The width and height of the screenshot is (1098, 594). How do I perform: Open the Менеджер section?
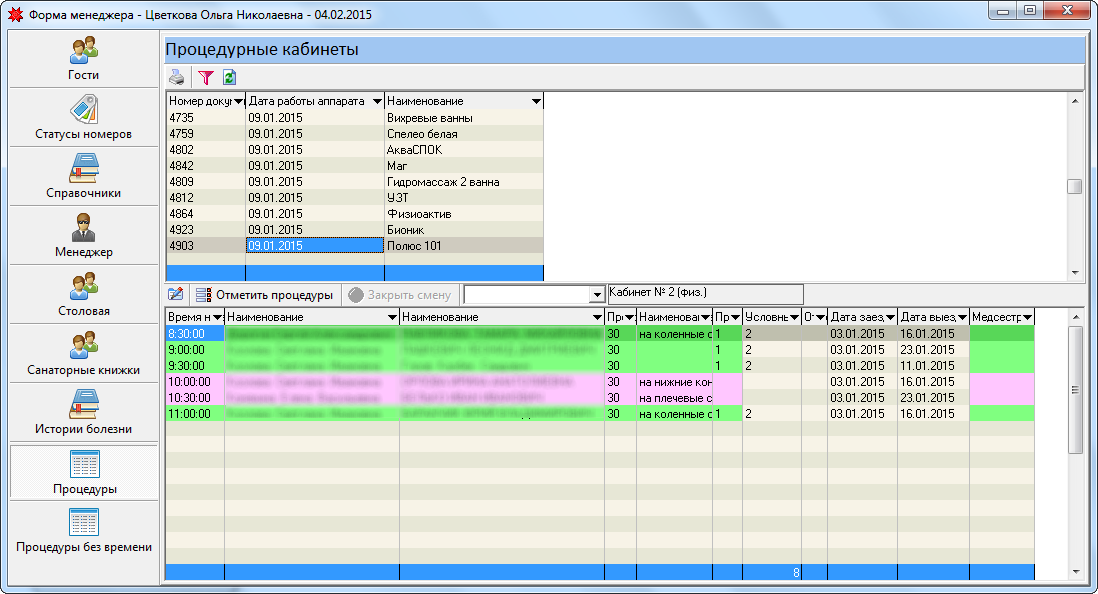click(x=84, y=236)
